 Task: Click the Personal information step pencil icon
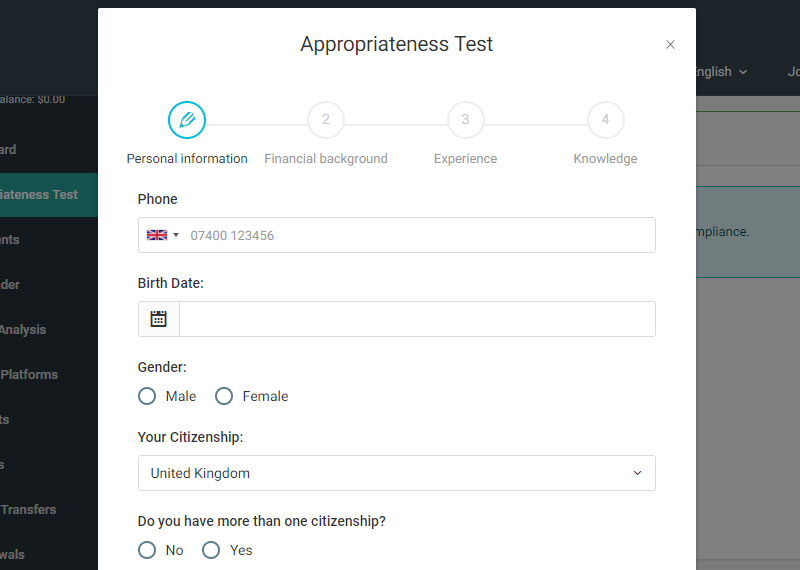(187, 120)
